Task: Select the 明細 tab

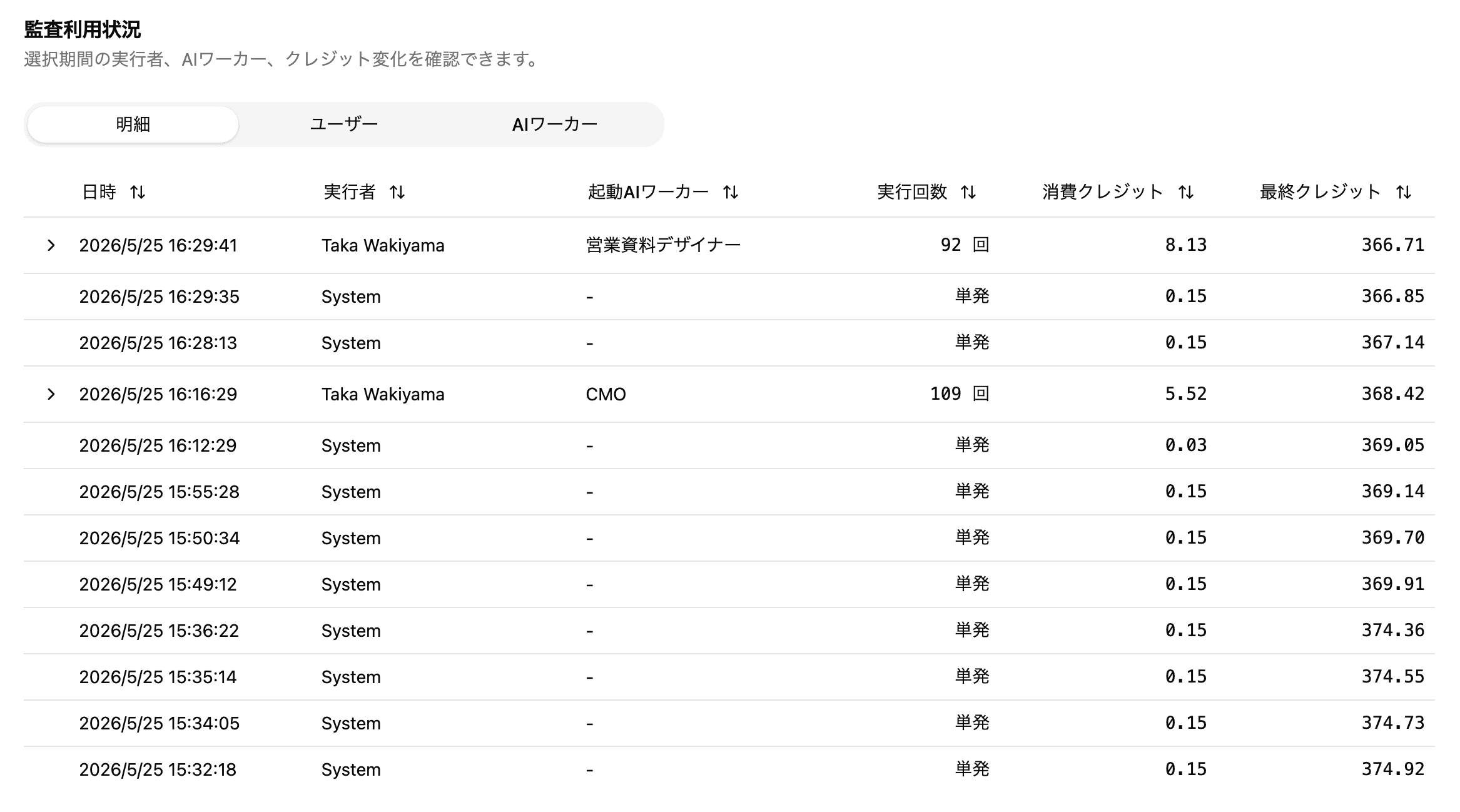Action: (x=133, y=124)
